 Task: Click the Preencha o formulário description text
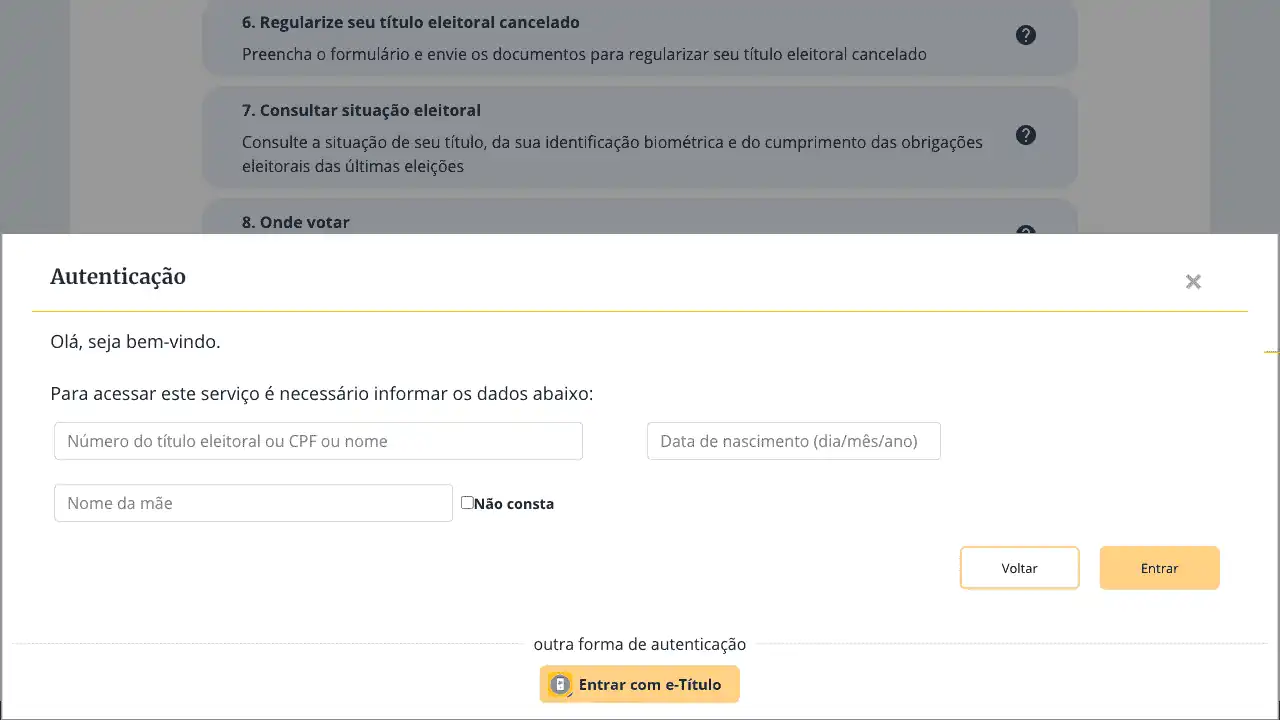coord(583,54)
